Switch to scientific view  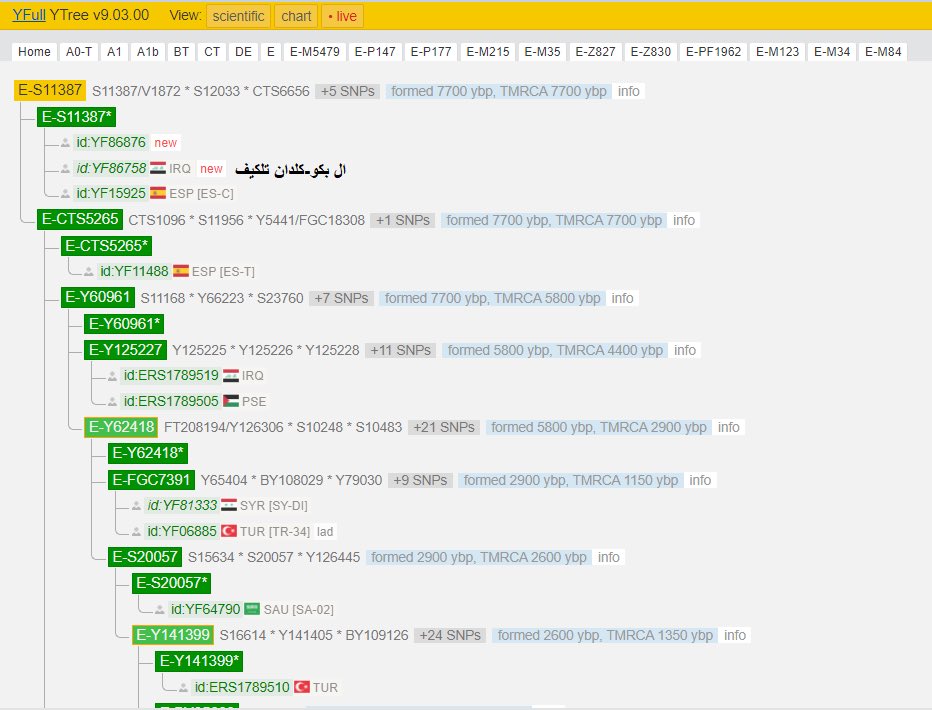tap(238, 16)
